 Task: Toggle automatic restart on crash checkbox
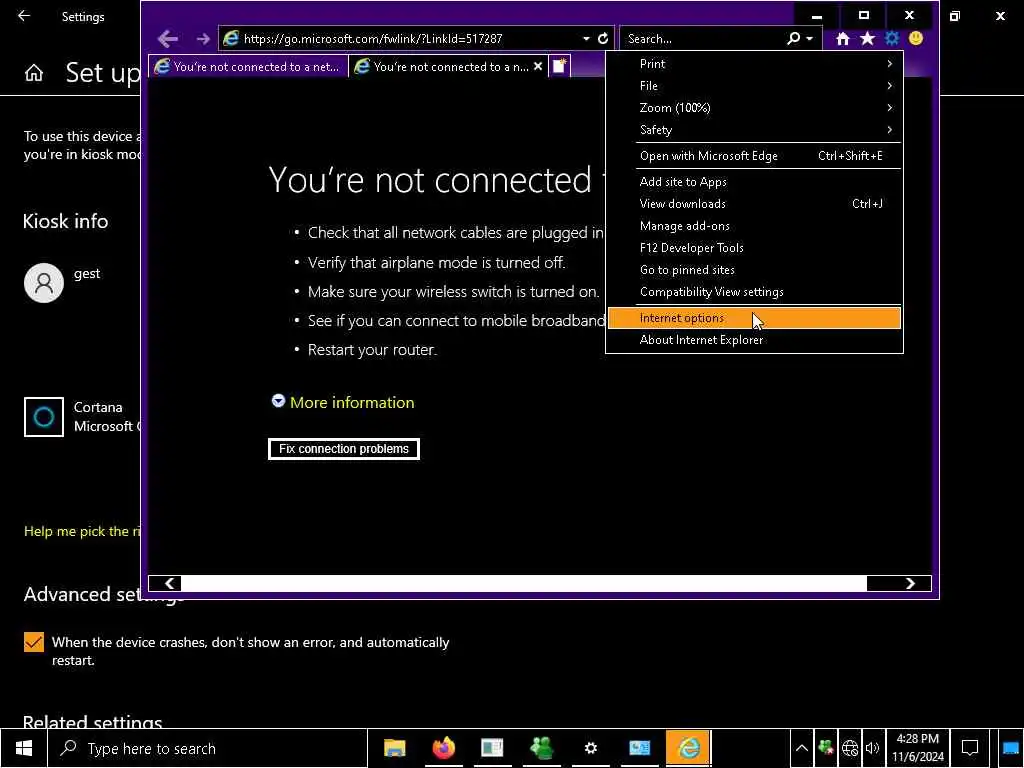[34, 642]
